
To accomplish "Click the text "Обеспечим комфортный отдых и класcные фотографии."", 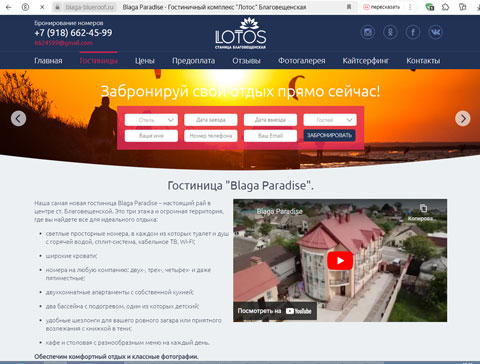I will [116, 356].
